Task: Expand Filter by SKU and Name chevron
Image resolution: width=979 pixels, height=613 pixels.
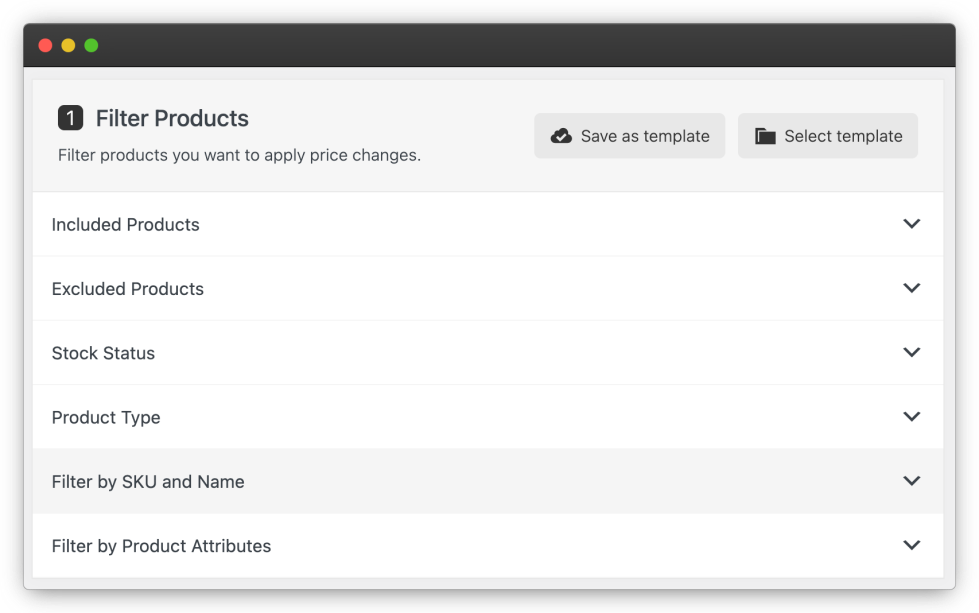Action: tap(911, 481)
